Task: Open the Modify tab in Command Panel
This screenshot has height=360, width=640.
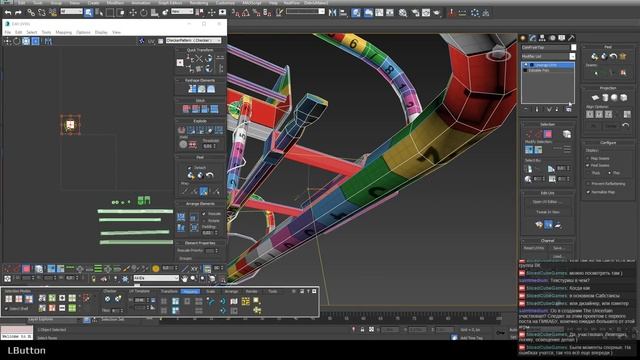Action: coord(533,38)
